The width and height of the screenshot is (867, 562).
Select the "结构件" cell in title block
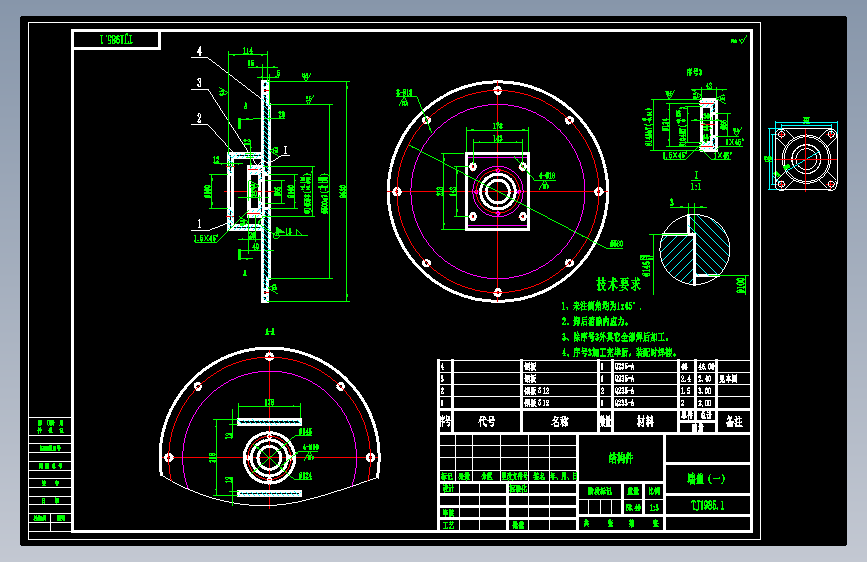click(620, 457)
